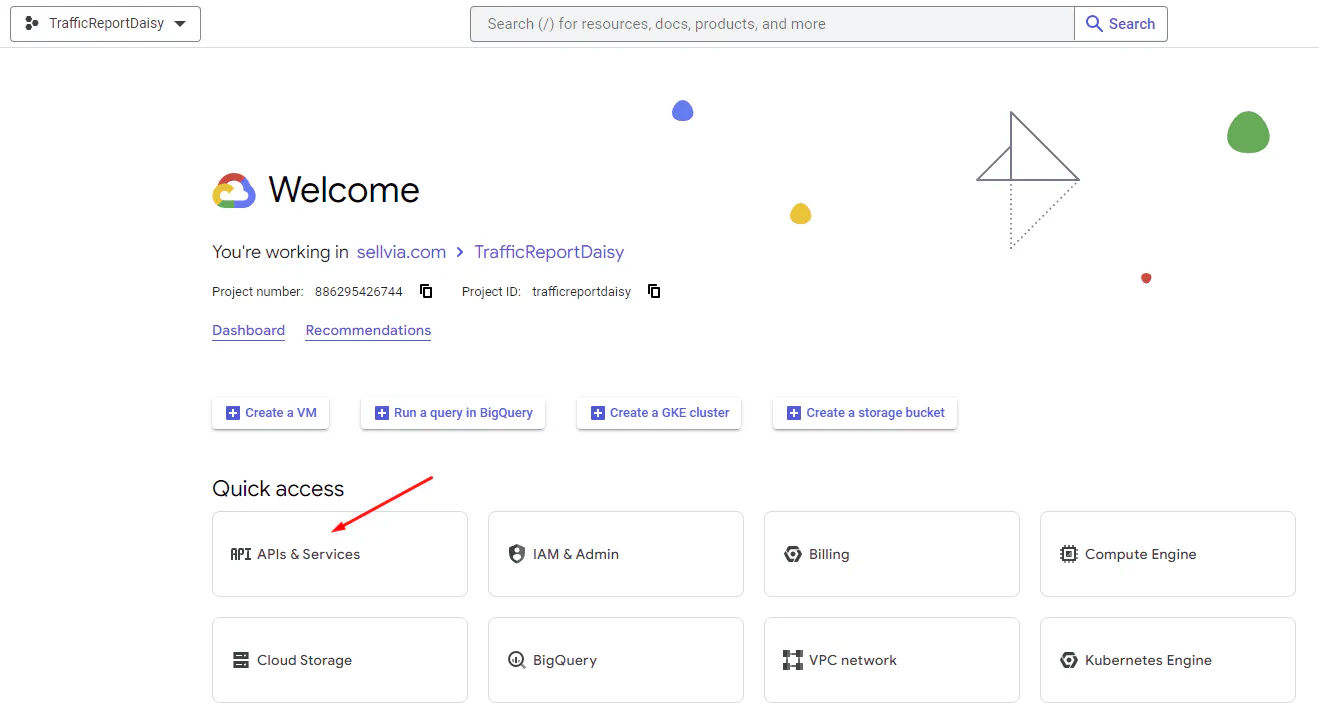Open the Billing quick access card
1319x719 pixels.
coord(891,554)
